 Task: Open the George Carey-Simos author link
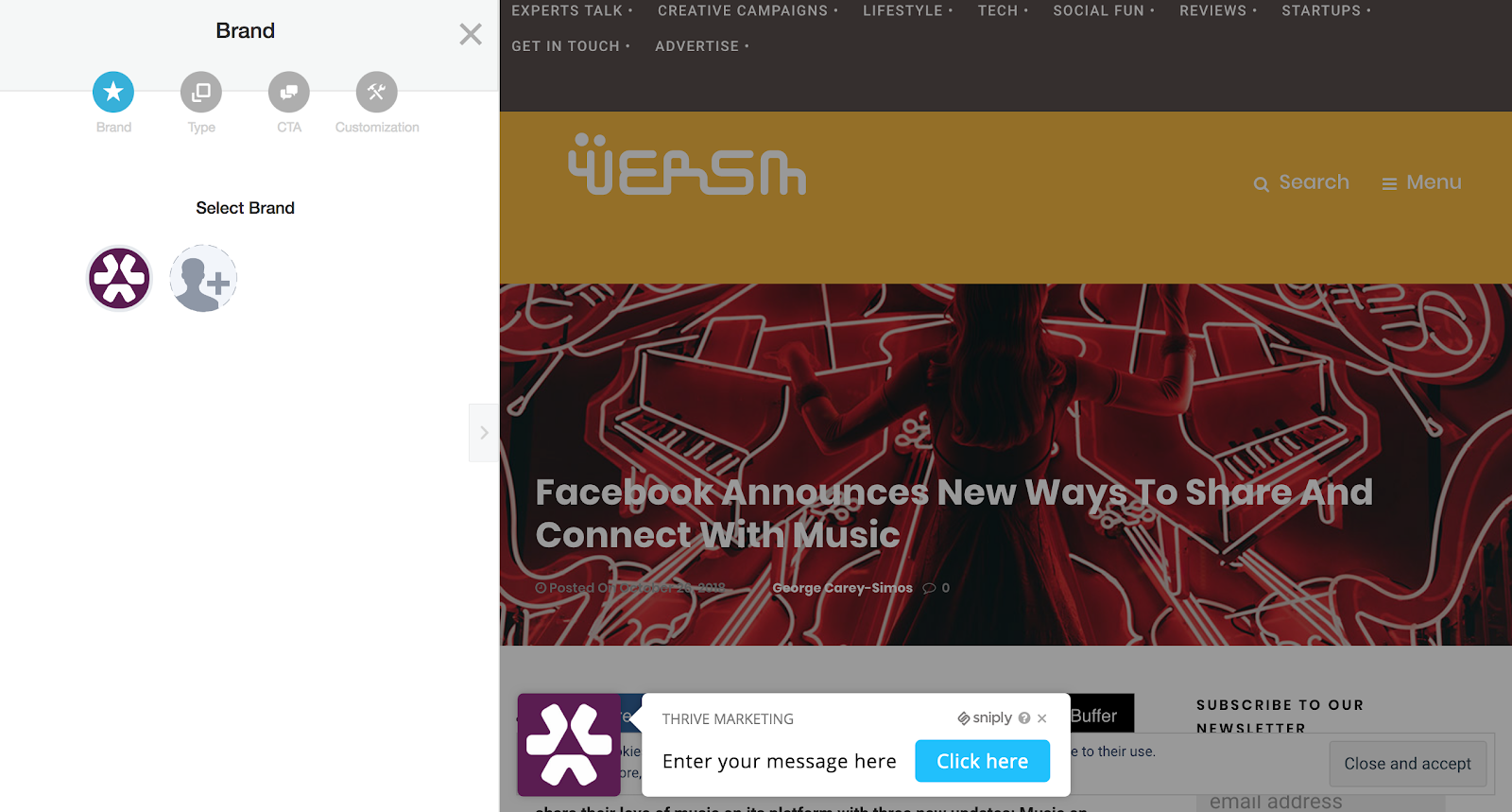[x=842, y=588]
